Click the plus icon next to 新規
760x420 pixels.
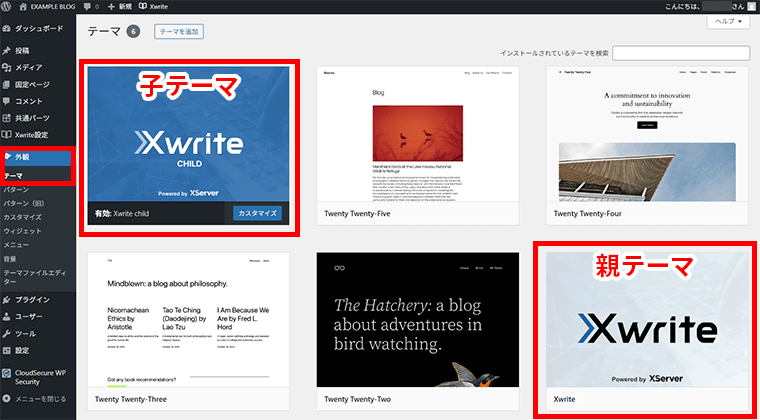coord(111,7)
